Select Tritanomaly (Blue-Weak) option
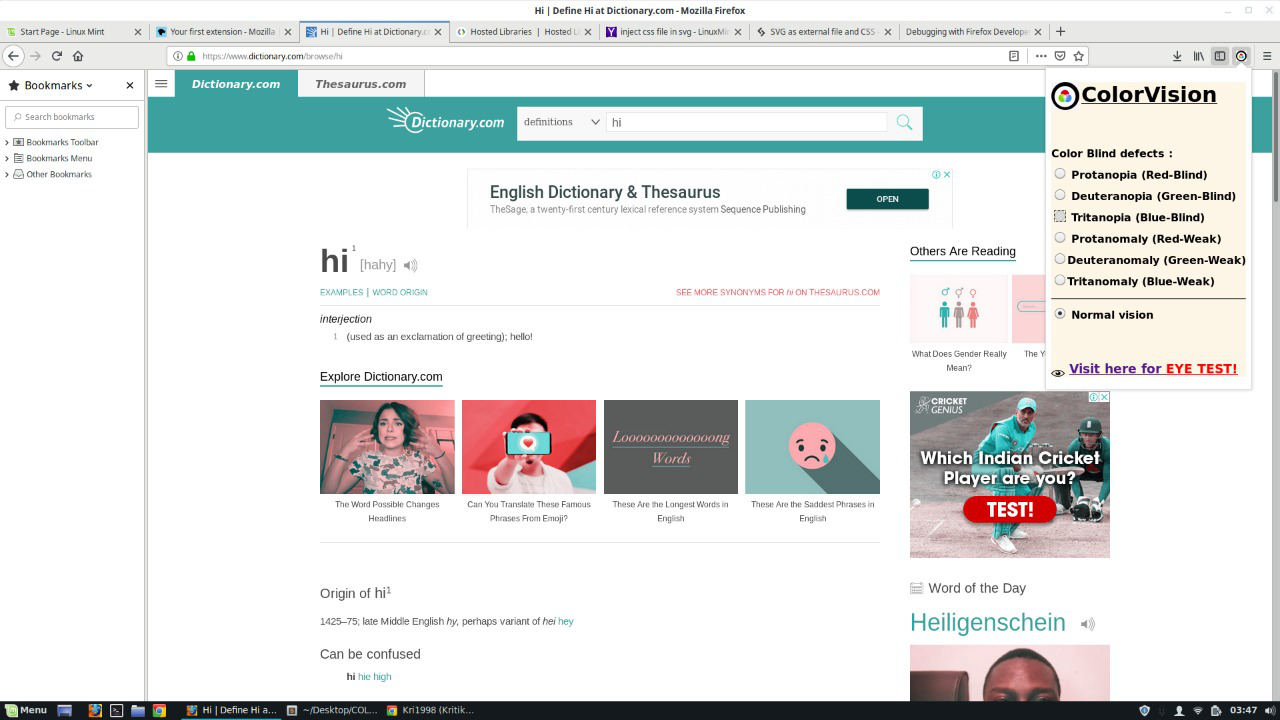The image size is (1280, 720). point(1060,280)
